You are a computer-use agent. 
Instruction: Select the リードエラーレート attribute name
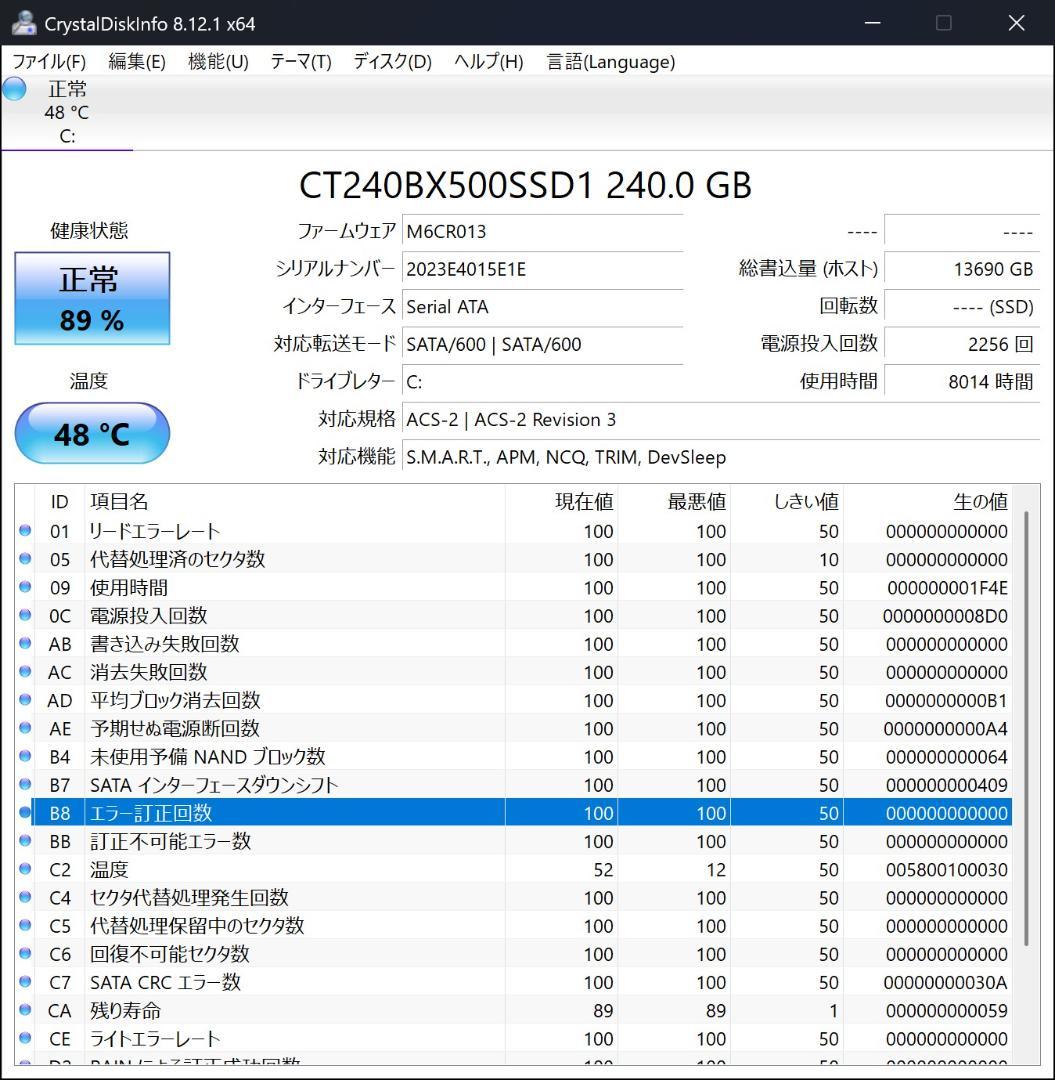(x=155, y=531)
